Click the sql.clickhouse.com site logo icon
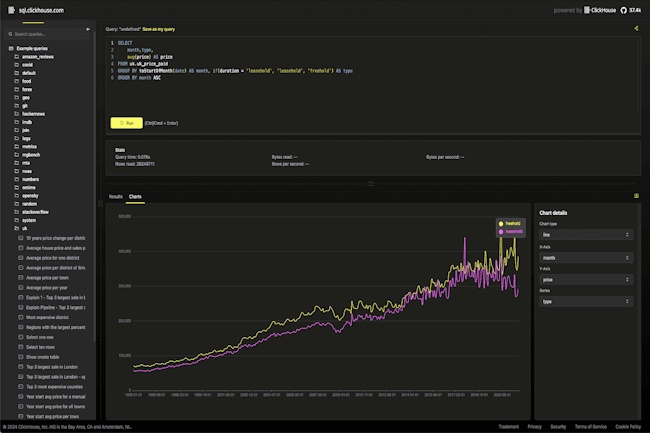This screenshot has height=433, width=650. click(9, 9)
